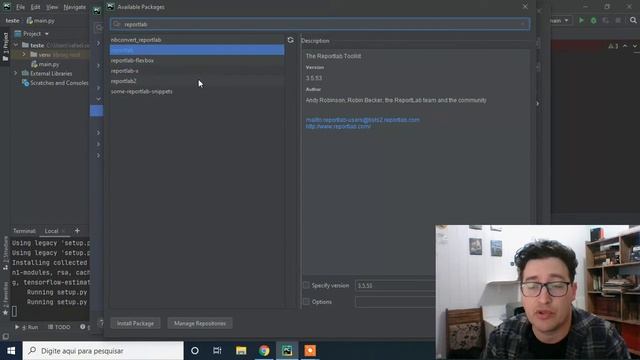This screenshot has width=640, height=360.
Task: Switch to PyCharm via the taskbar icon
Action: tap(287, 351)
